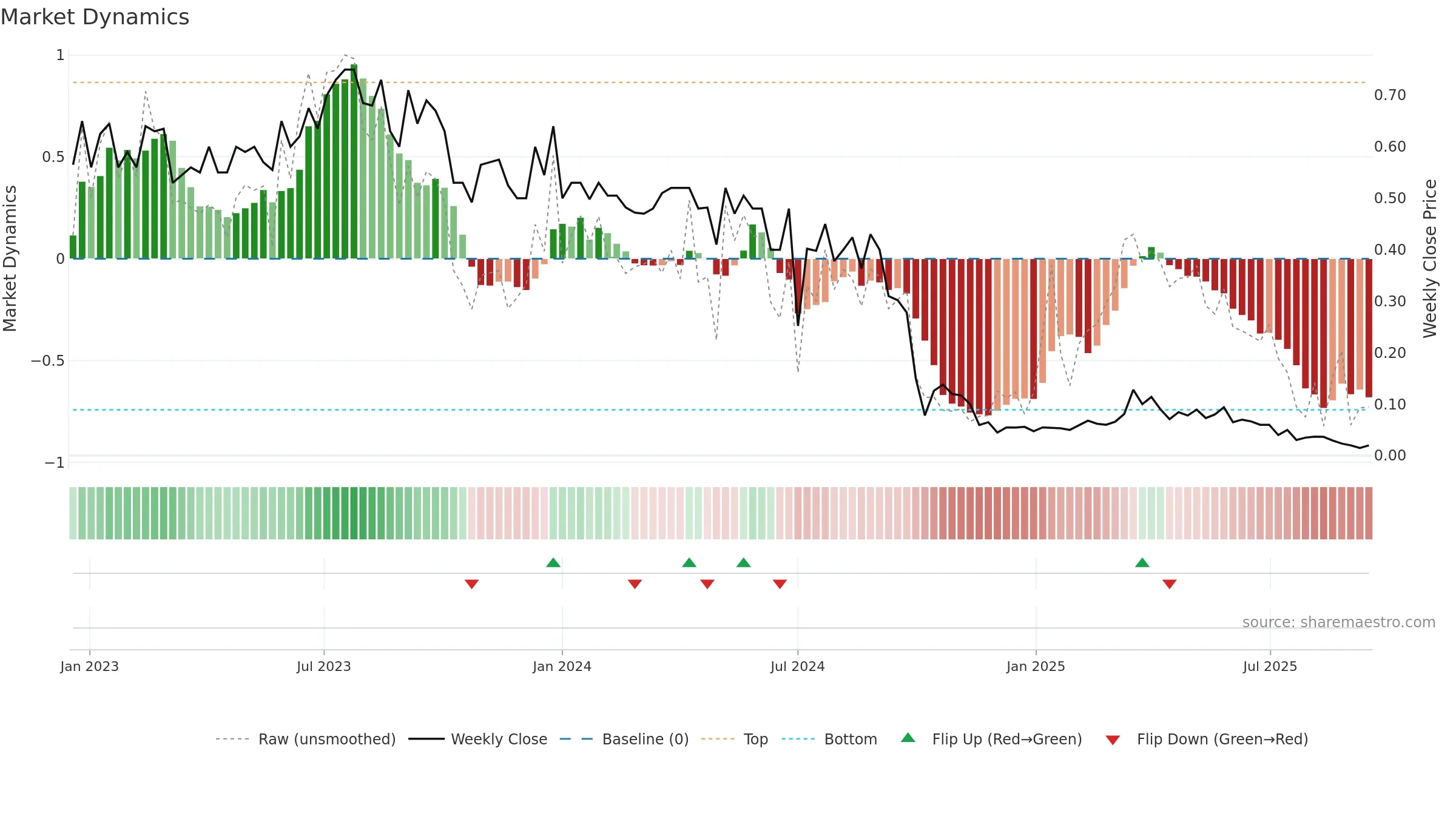Toggle the Raw (unsmoothed) legend entry
Viewport: 1456px width, 819px height.
point(305,739)
